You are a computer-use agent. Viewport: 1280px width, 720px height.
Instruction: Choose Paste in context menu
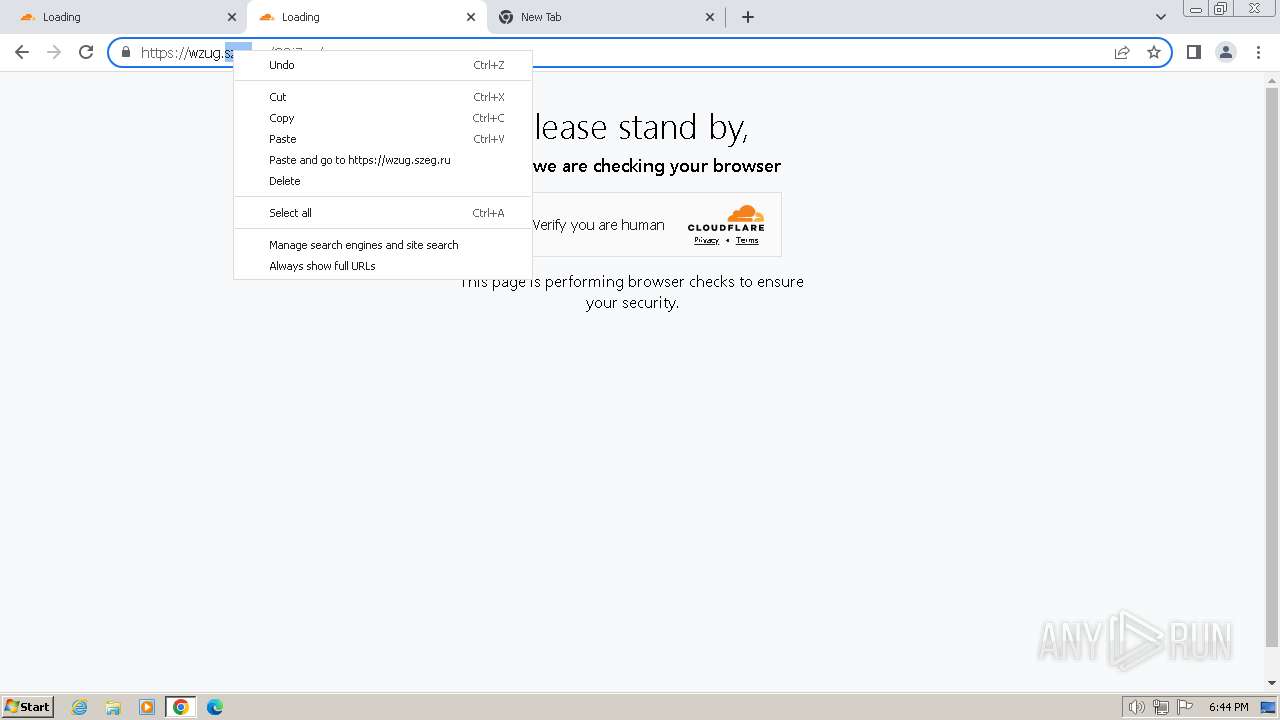coord(383,139)
